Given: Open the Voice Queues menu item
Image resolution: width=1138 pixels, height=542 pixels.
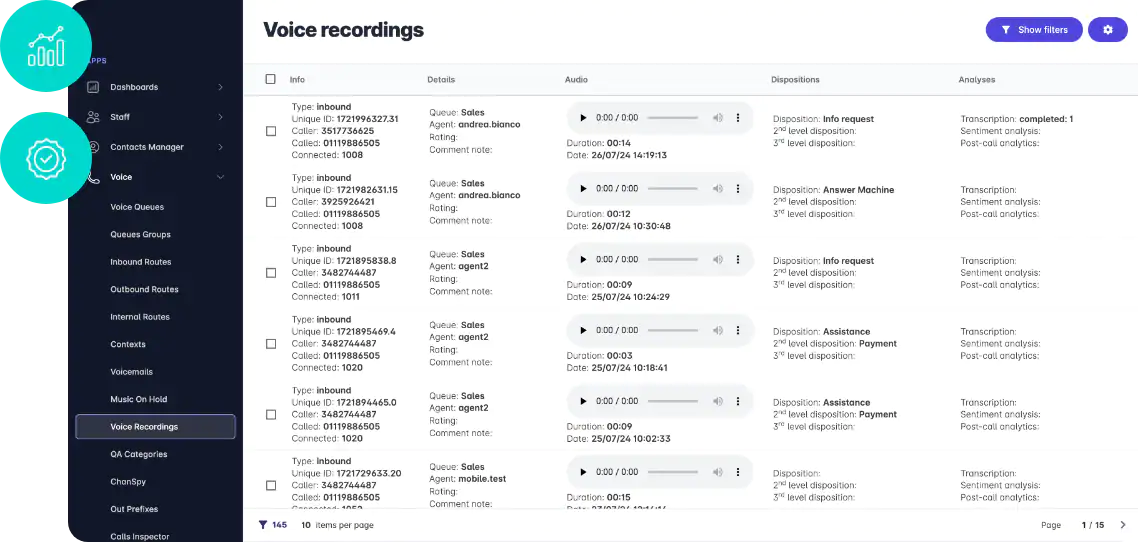Looking at the screenshot, I should [x=137, y=207].
